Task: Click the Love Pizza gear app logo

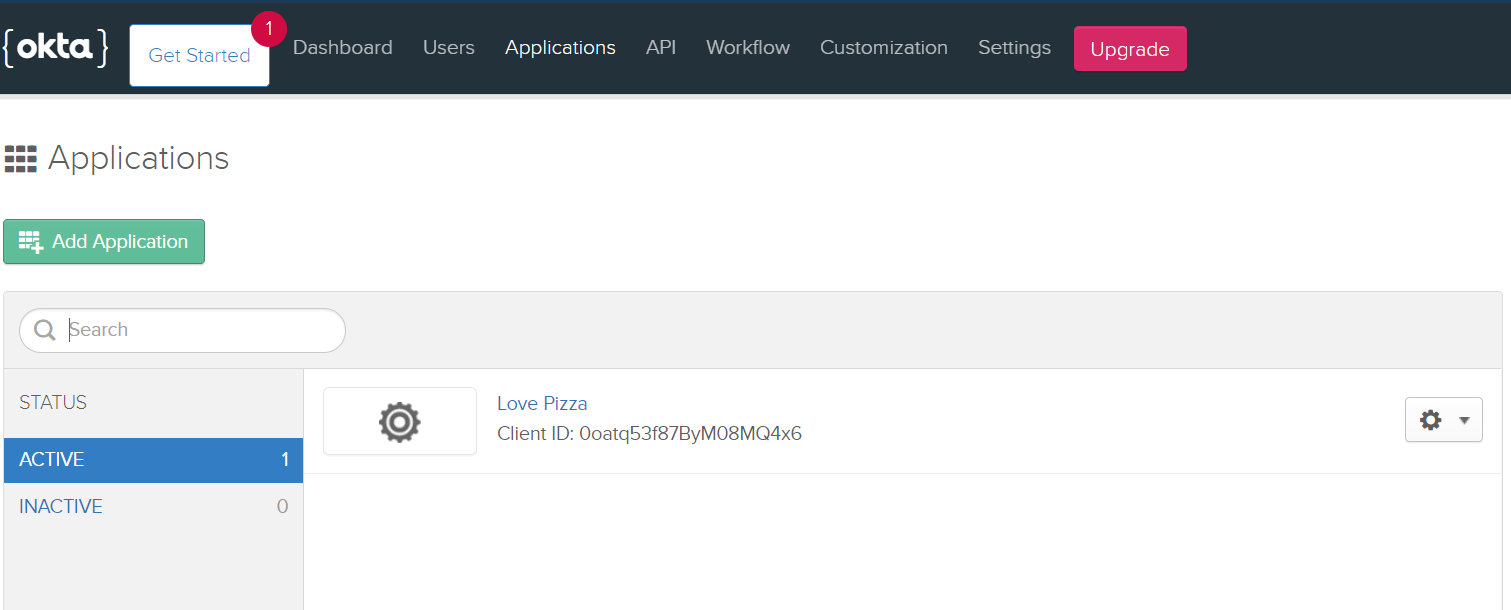Action: coord(400,421)
